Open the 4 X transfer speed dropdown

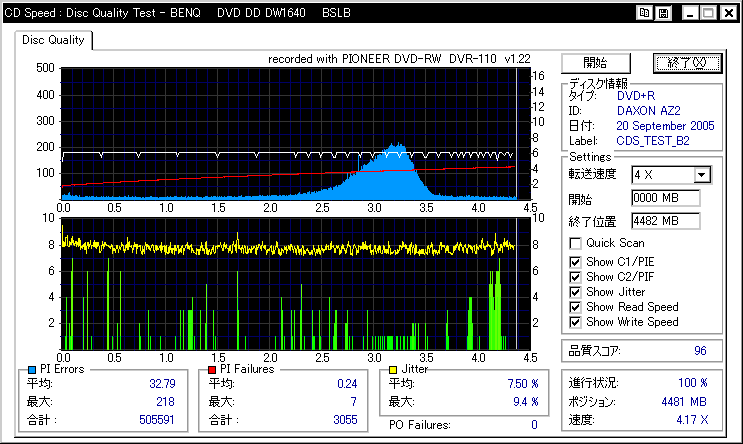point(702,175)
